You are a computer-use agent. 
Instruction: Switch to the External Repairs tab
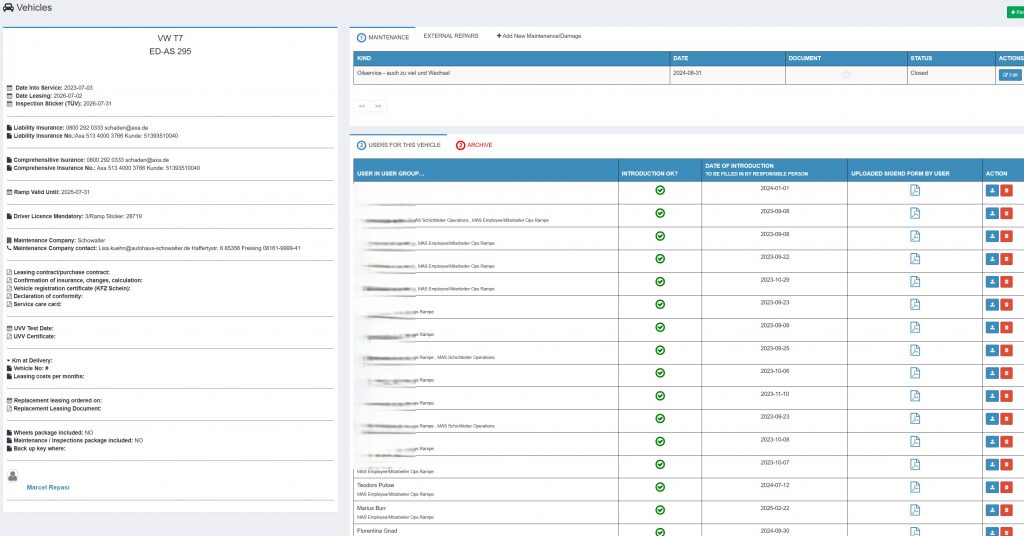(451, 36)
